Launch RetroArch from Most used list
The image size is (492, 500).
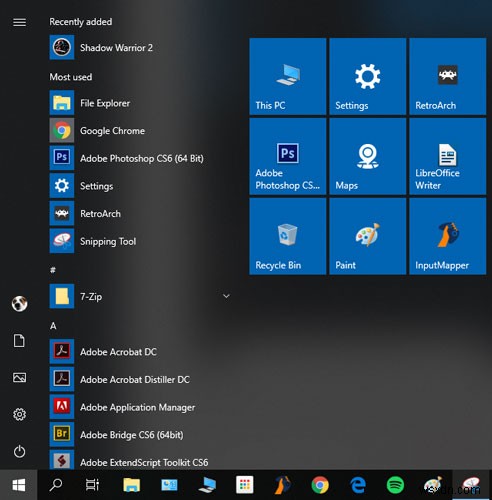[140, 214]
